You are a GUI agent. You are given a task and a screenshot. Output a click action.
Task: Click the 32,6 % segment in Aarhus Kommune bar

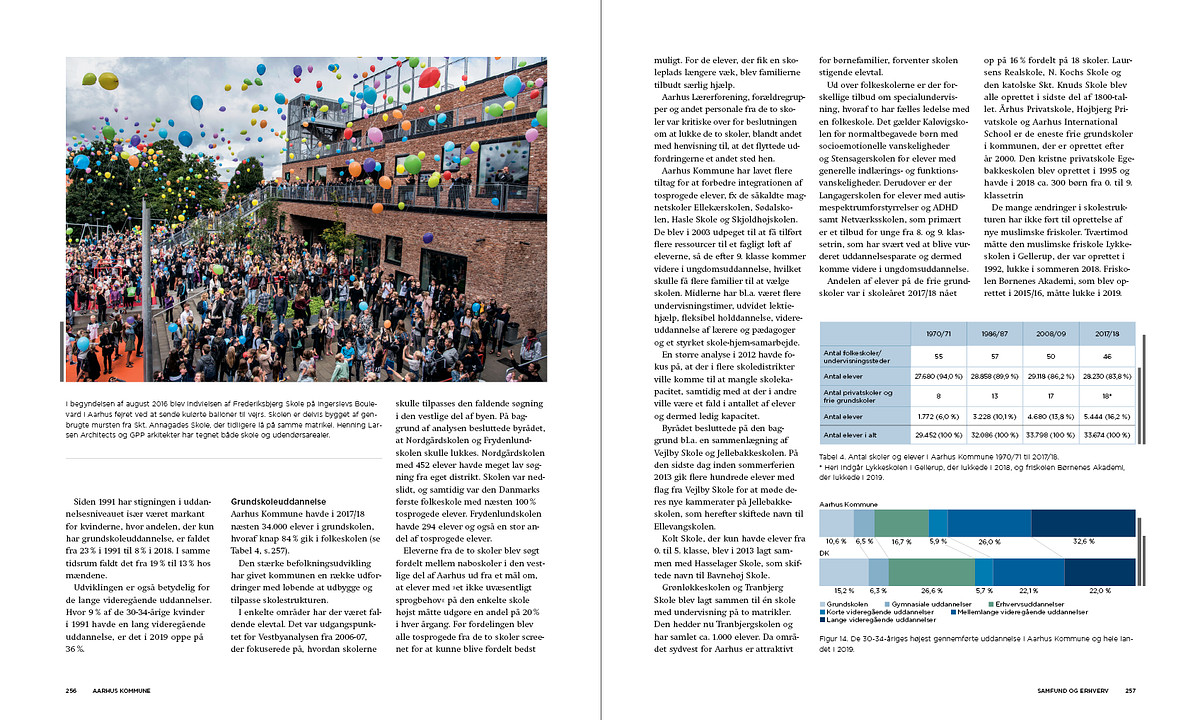click(1083, 523)
